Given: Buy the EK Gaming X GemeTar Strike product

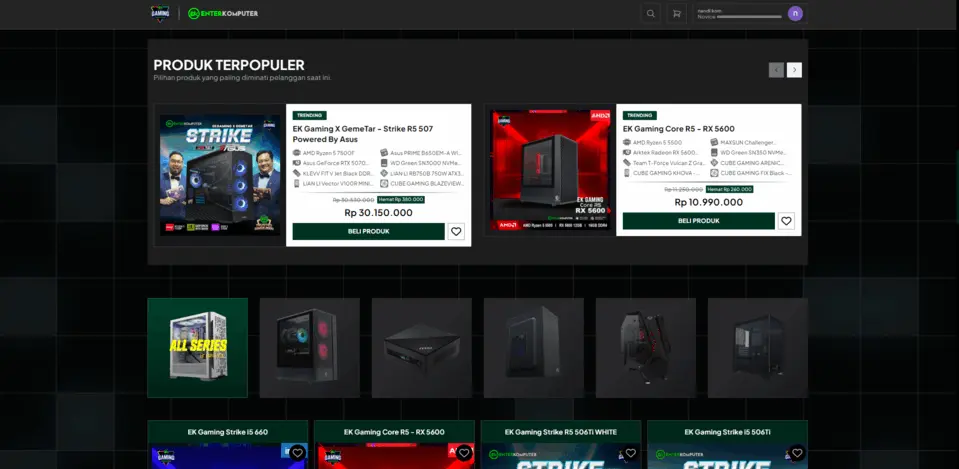Looking at the screenshot, I should (x=368, y=232).
